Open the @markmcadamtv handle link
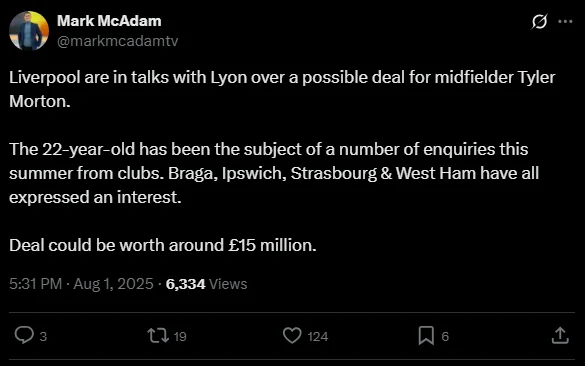The image size is (585, 366). pos(118,41)
